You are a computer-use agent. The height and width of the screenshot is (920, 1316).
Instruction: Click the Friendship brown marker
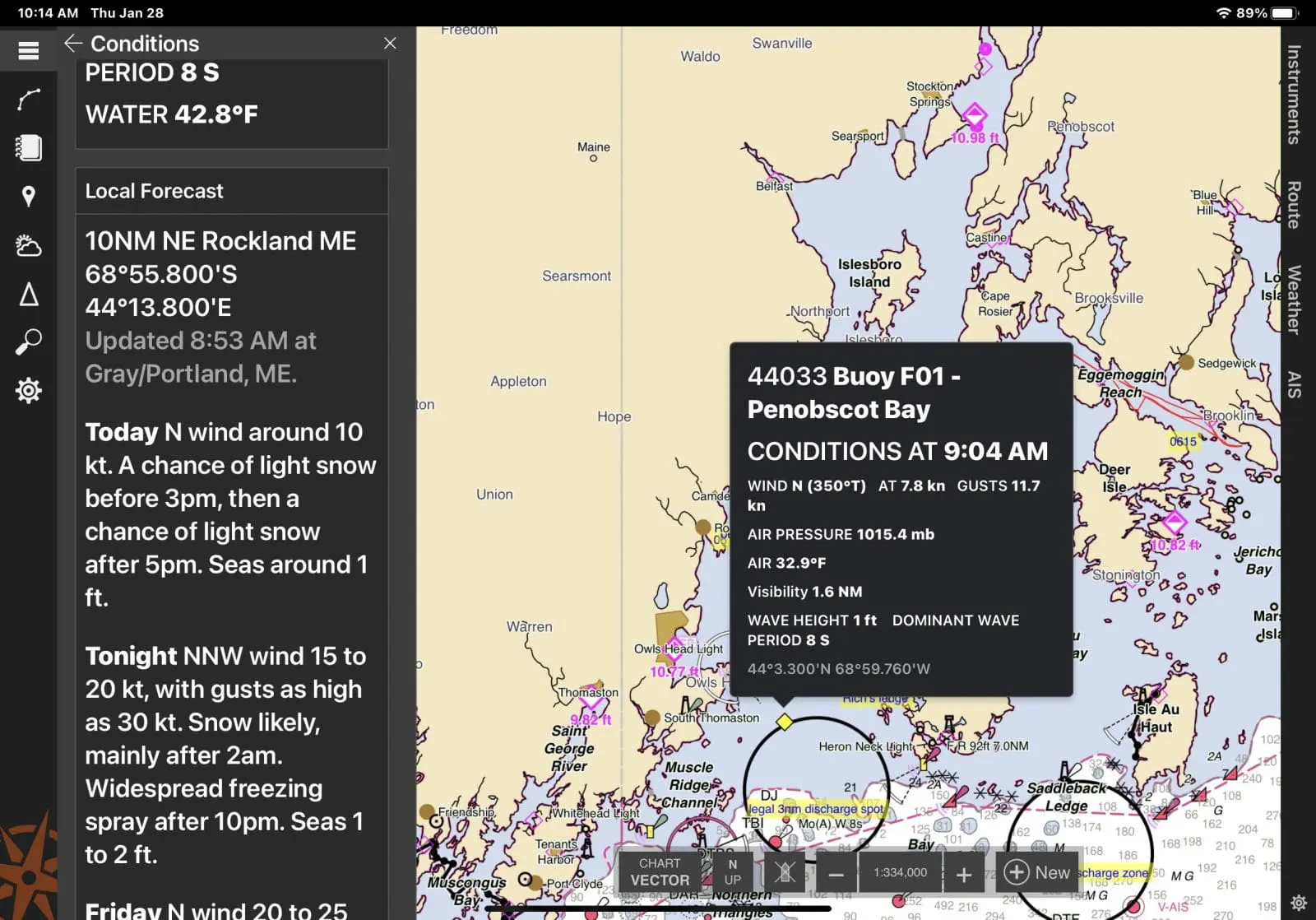coord(427,811)
